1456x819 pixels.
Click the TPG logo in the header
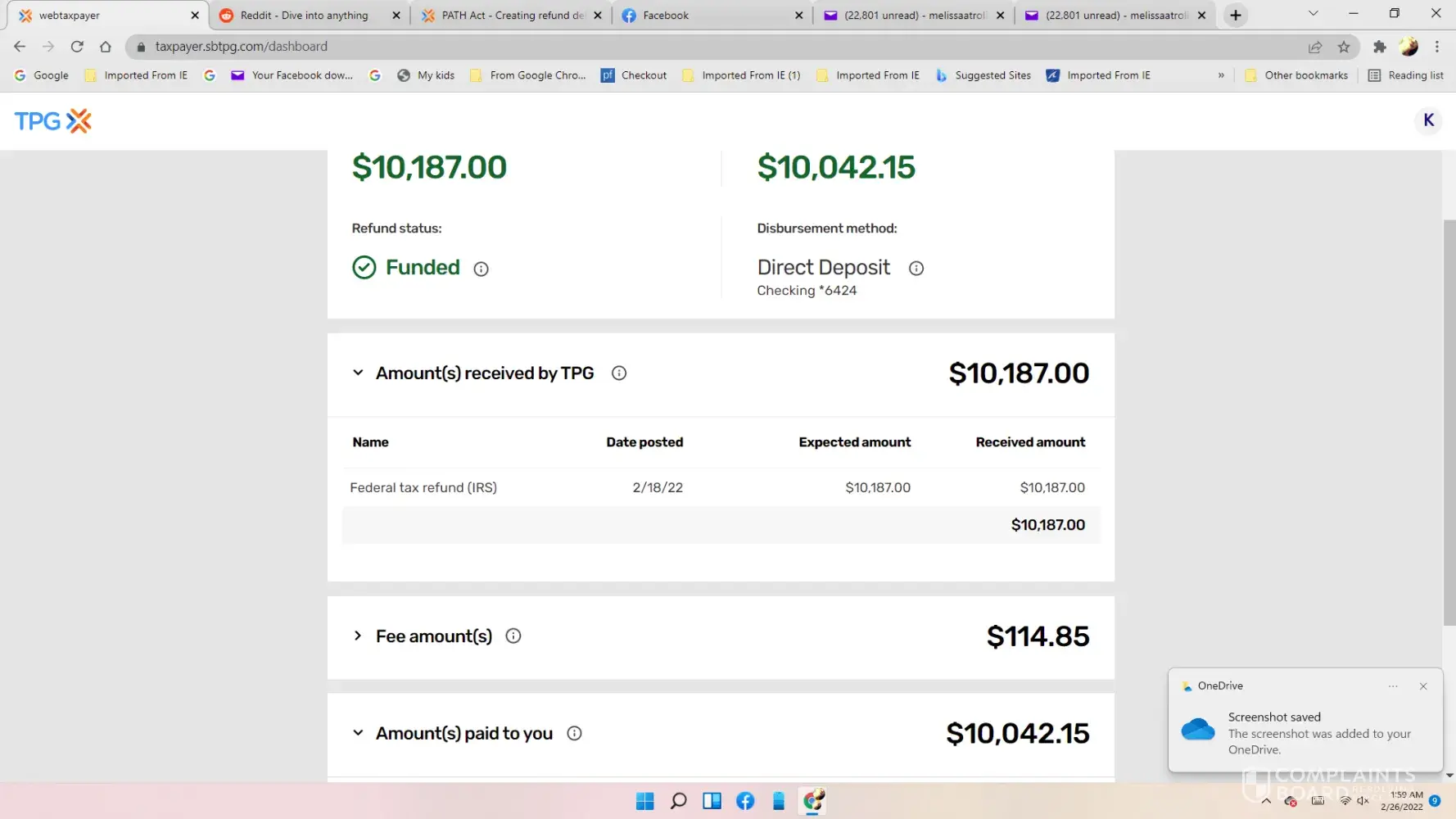click(x=53, y=121)
